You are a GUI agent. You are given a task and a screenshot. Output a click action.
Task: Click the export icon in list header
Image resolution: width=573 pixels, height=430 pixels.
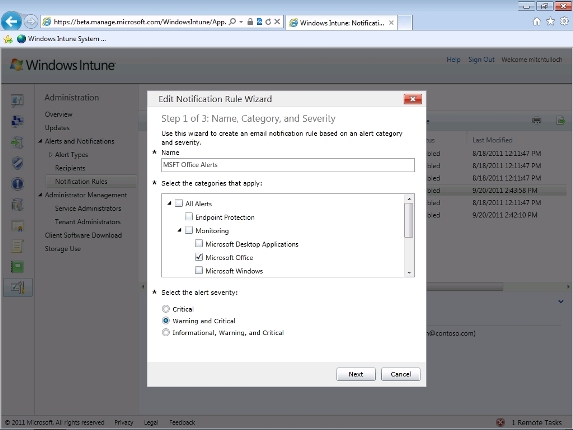pos(560,121)
